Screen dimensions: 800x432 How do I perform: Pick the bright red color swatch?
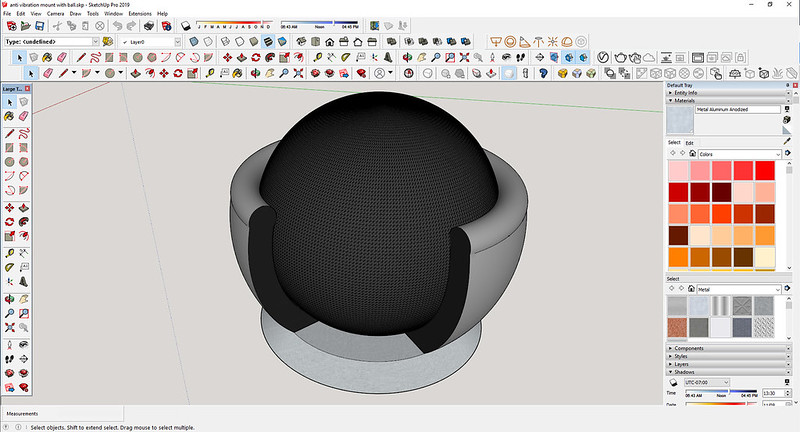(x=765, y=170)
